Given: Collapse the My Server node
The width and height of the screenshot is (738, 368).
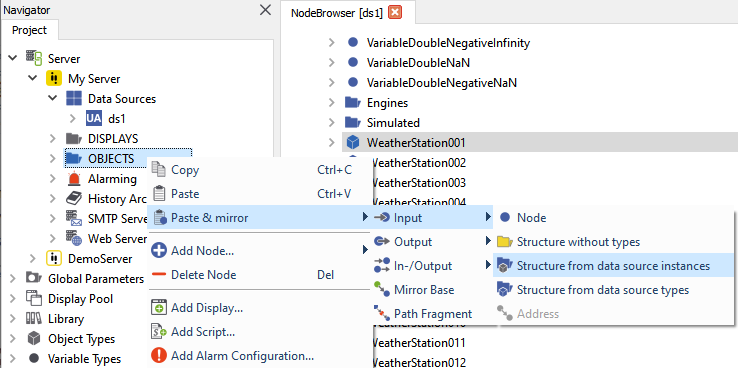Looking at the screenshot, I should (x=33, y=78).
